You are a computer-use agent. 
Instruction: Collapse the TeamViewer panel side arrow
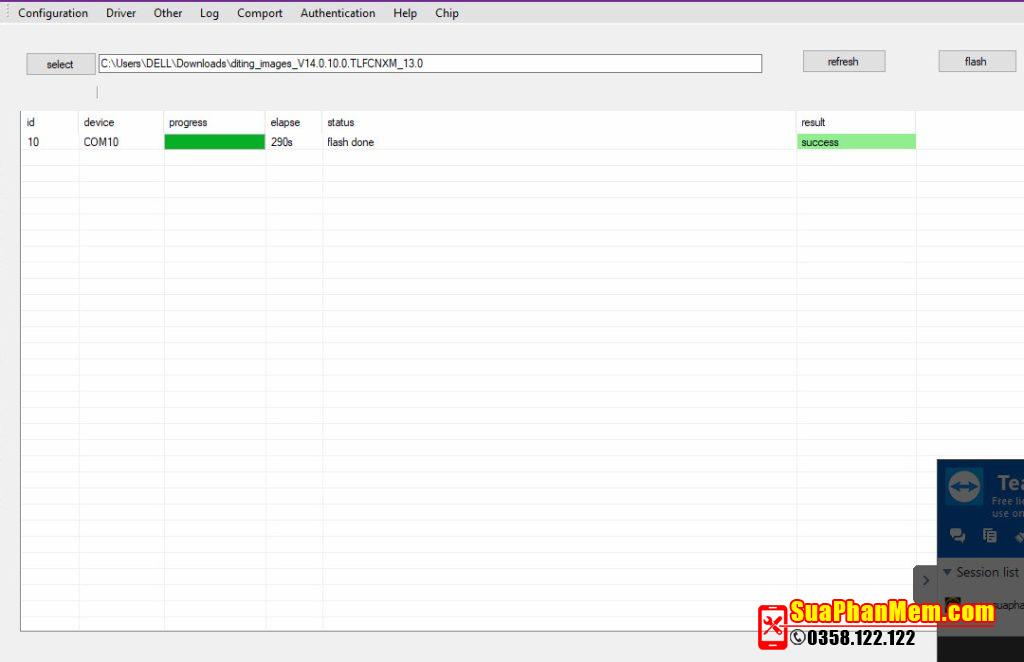tap(926, 580)
